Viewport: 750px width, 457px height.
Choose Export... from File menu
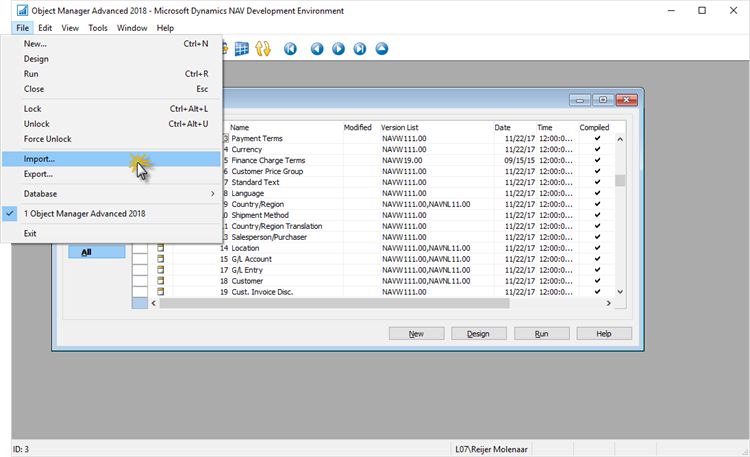pos(111,174)
